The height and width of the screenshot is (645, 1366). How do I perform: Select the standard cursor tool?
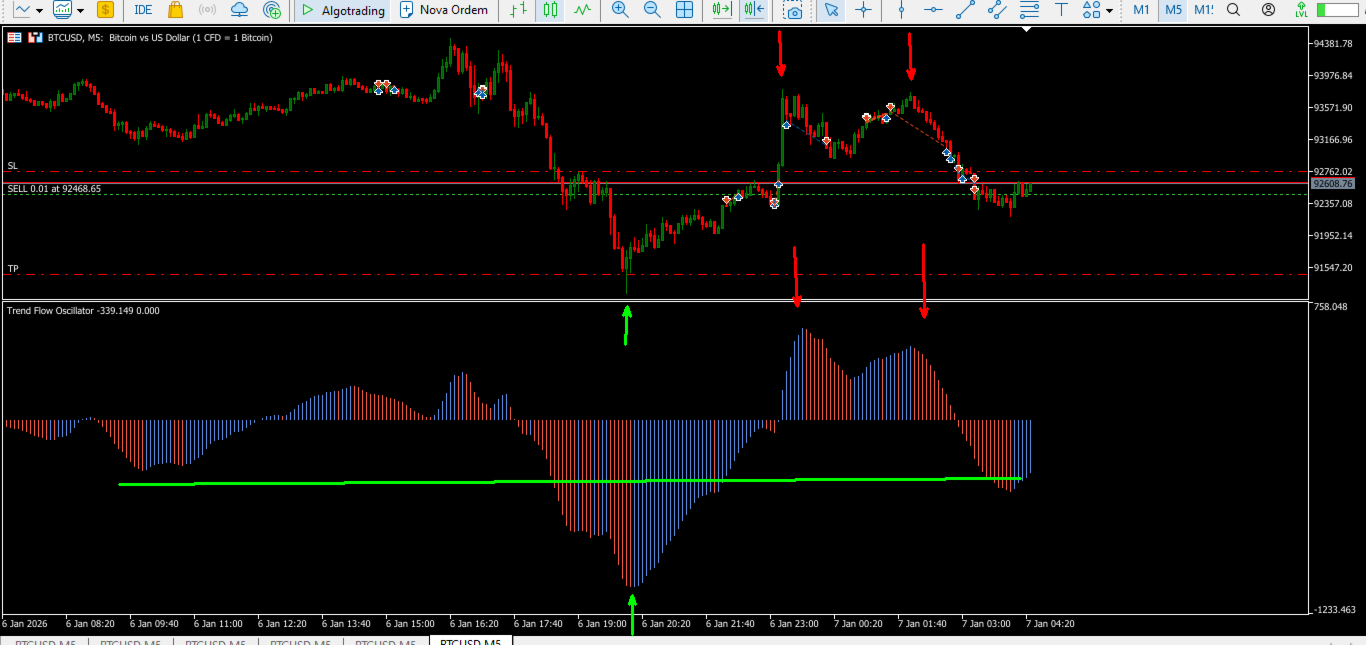point(830,10)
